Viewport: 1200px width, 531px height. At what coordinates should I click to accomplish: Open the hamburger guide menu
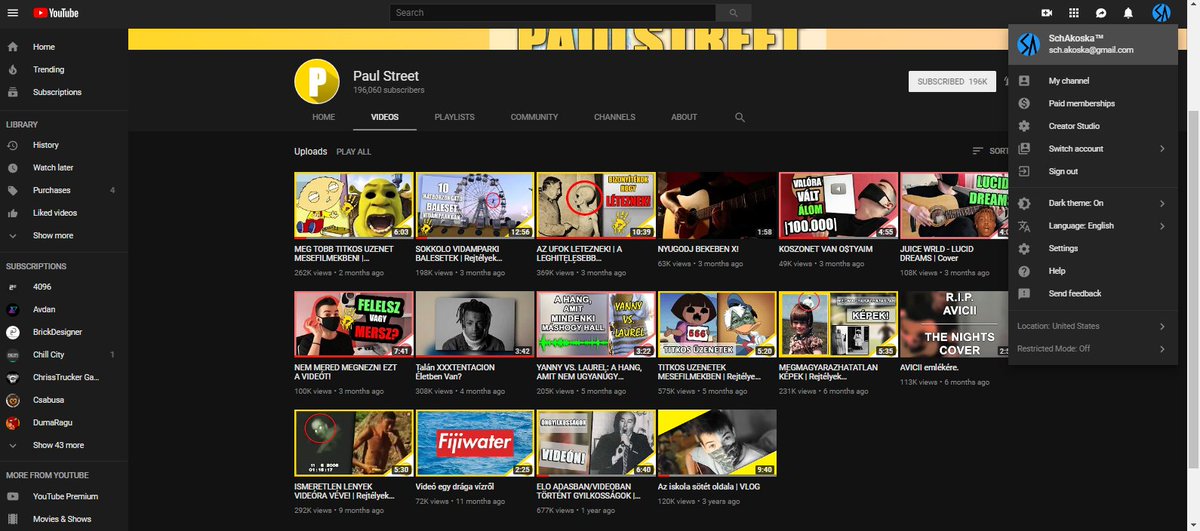pyautogui.click(x=13, y=13)
